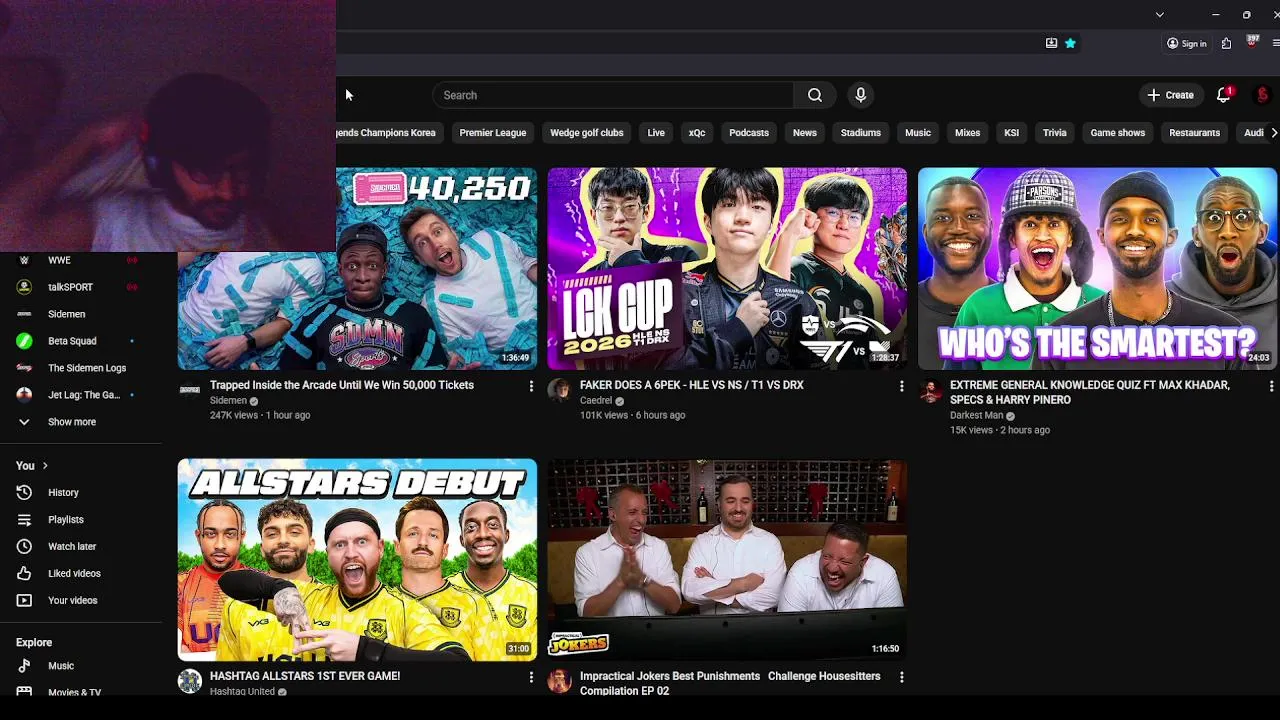Open Caedrel channel name link
The height and width of the screenshot is (720, 1280).
point(596,400)
